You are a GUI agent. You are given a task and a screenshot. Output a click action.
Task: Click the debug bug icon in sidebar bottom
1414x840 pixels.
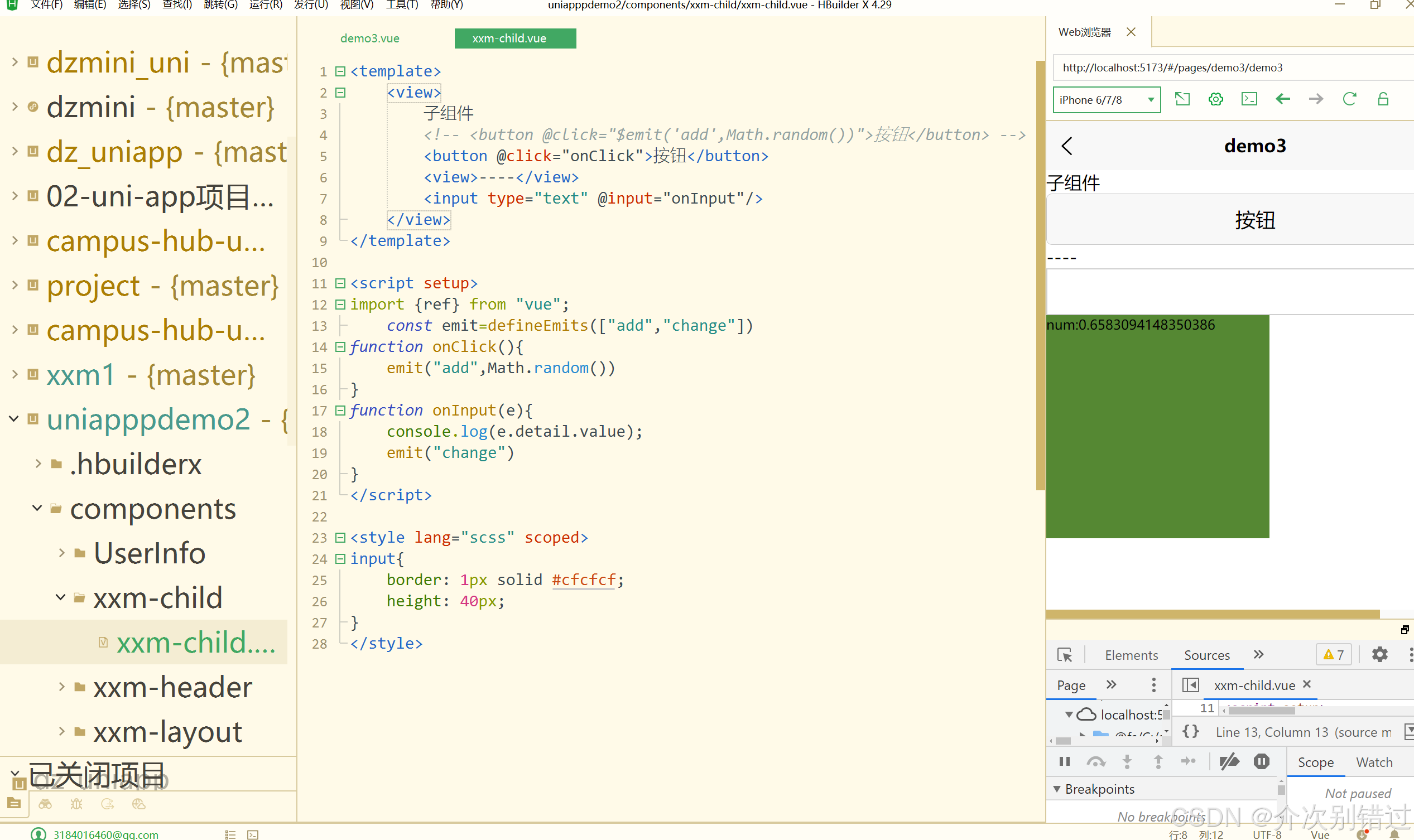76,804
